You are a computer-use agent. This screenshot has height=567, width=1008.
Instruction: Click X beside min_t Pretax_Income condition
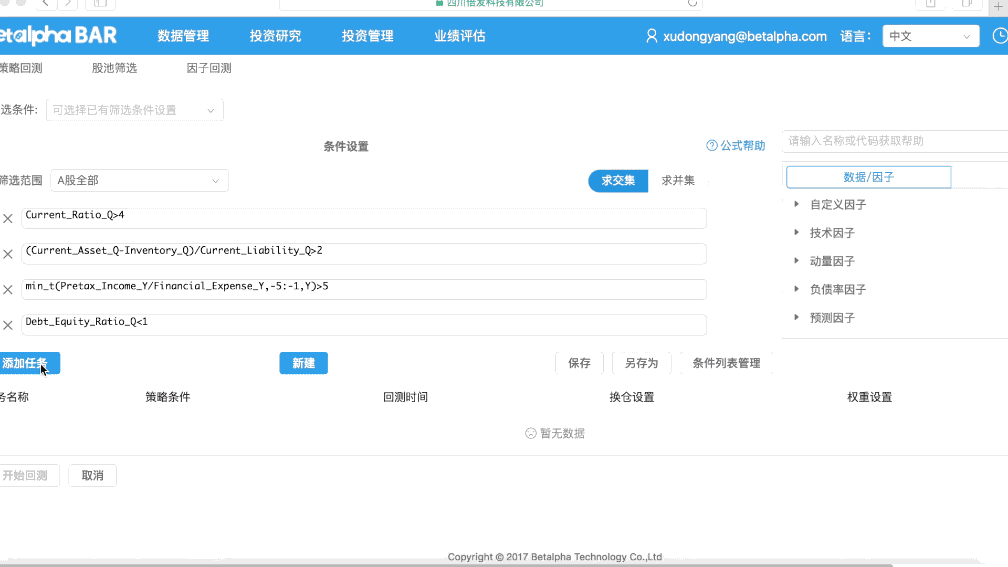(x=8, y=290)
